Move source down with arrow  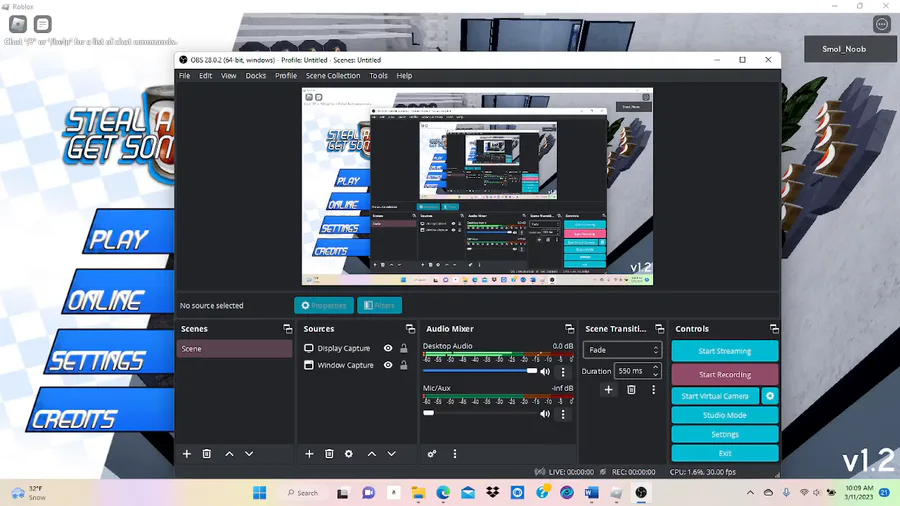click(391, 454)
